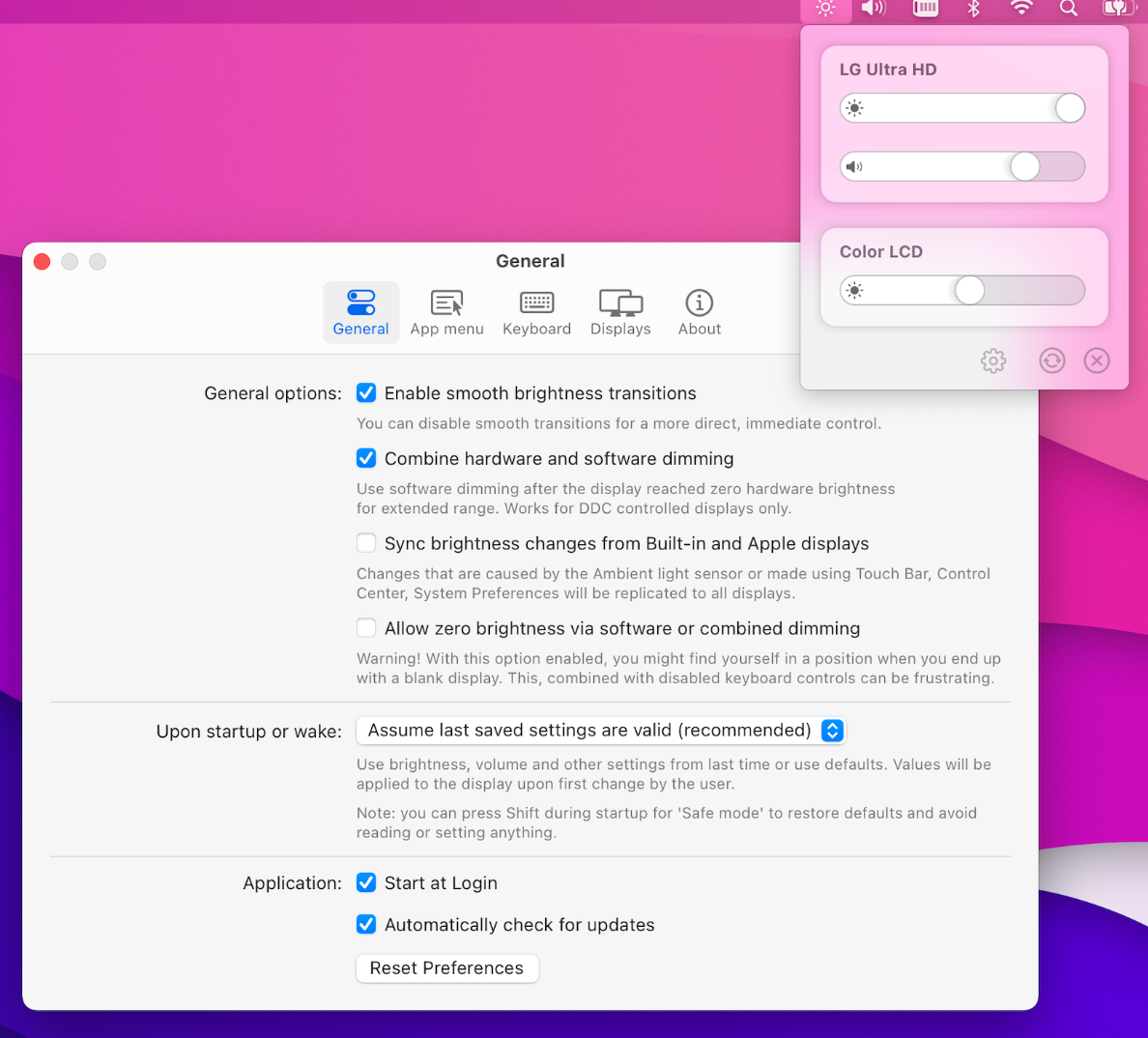Image resolution: width=1148 pixels, height=1038 pixels.
Task: Open Bluetooth menu bar icon
Action: (x=973, y=9)
